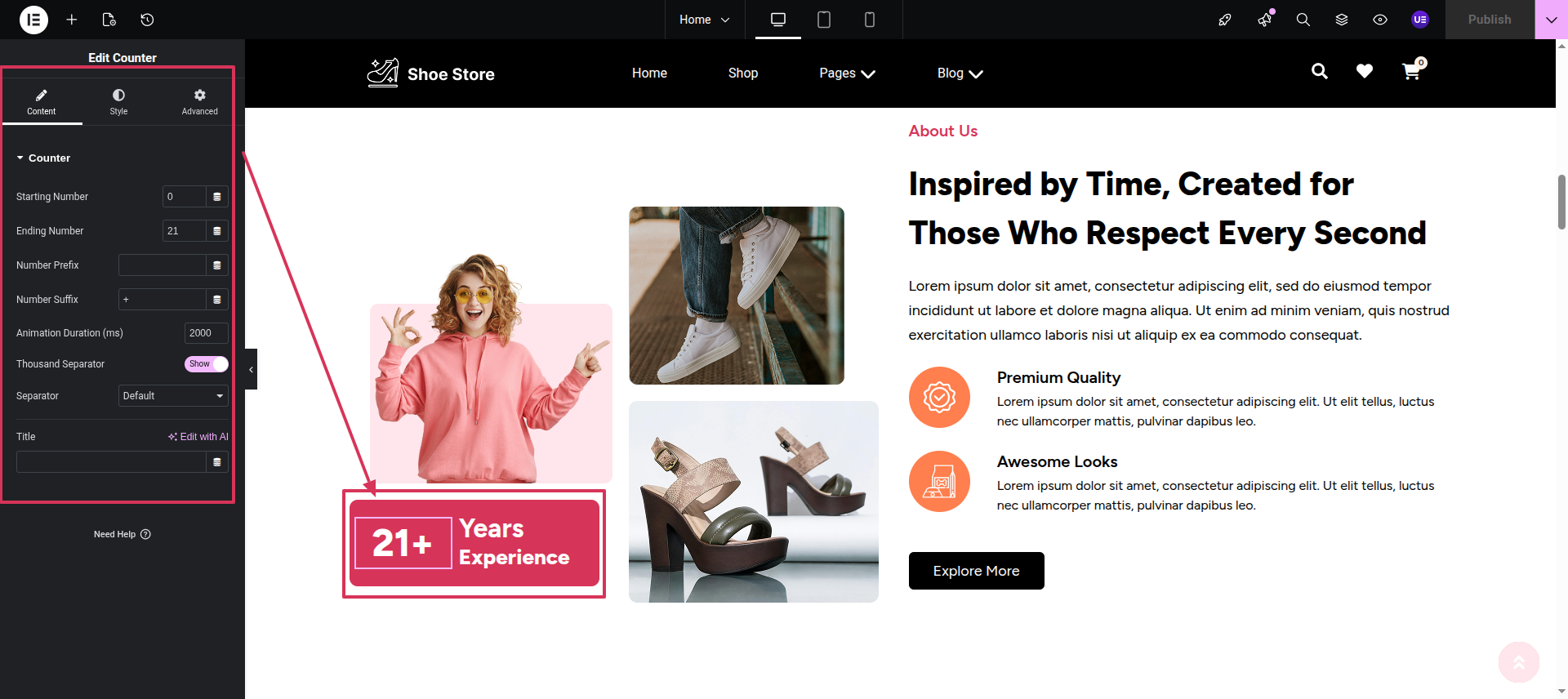Viewport: 1568px width, 699px height.
Task: Switch to mobile portrait device view
Action: coord(870,20)
